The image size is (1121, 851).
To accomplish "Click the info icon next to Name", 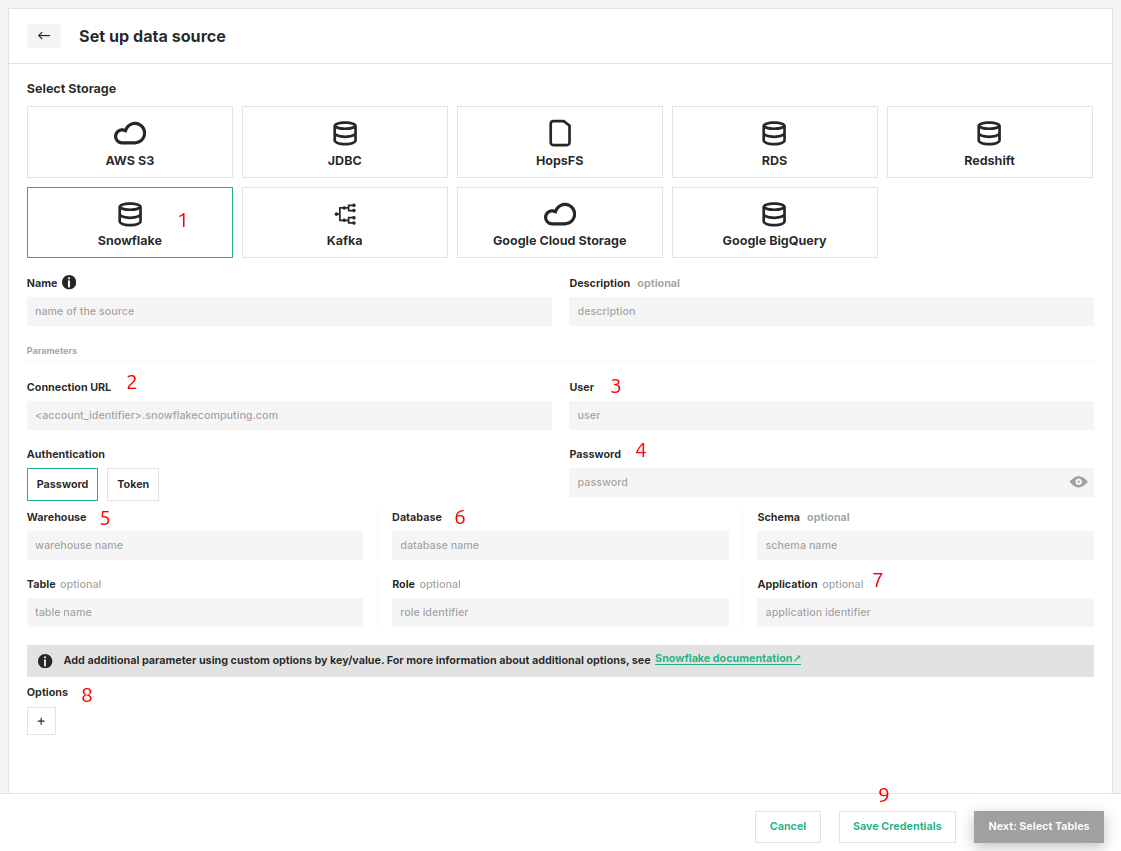I will click(x=69, y=283).
